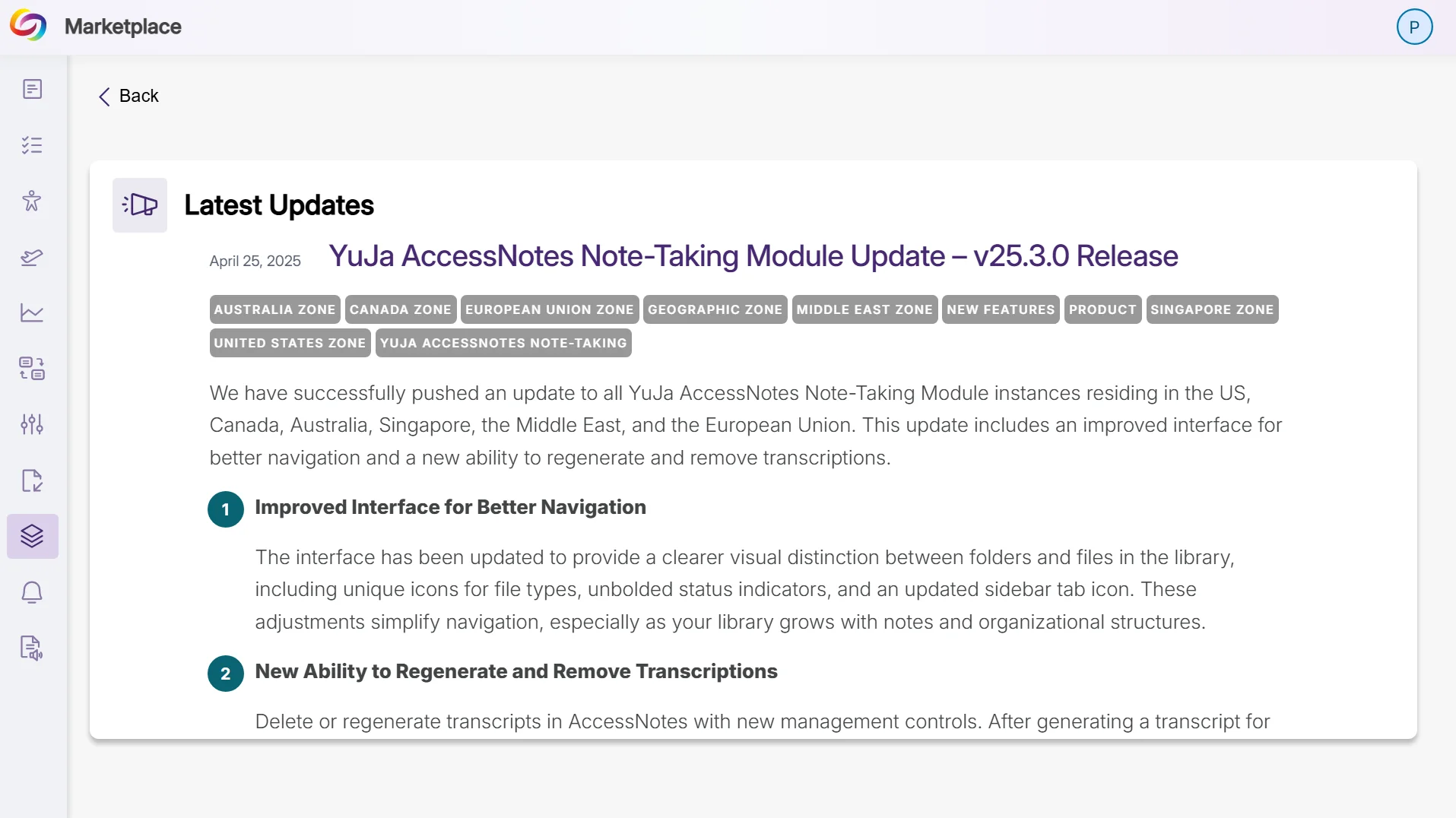Image resolution: width=1456 pixels, height=818 pixels.
Task: Click the YUJA ACCESSNOTES NOTE-TAKING tag
Action: [x=503, y=343]
